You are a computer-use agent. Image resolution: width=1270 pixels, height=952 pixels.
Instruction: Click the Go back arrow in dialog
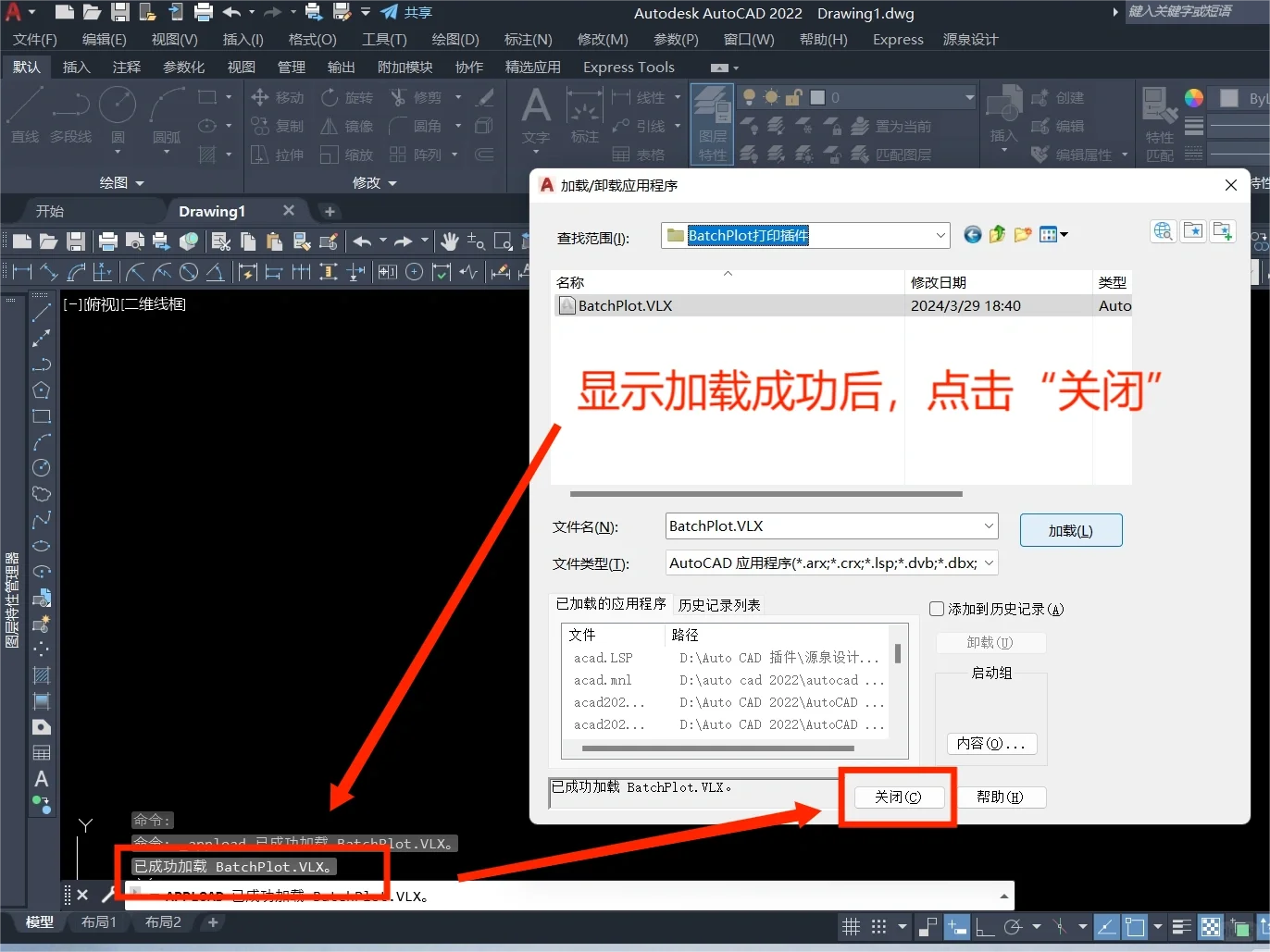972,235
